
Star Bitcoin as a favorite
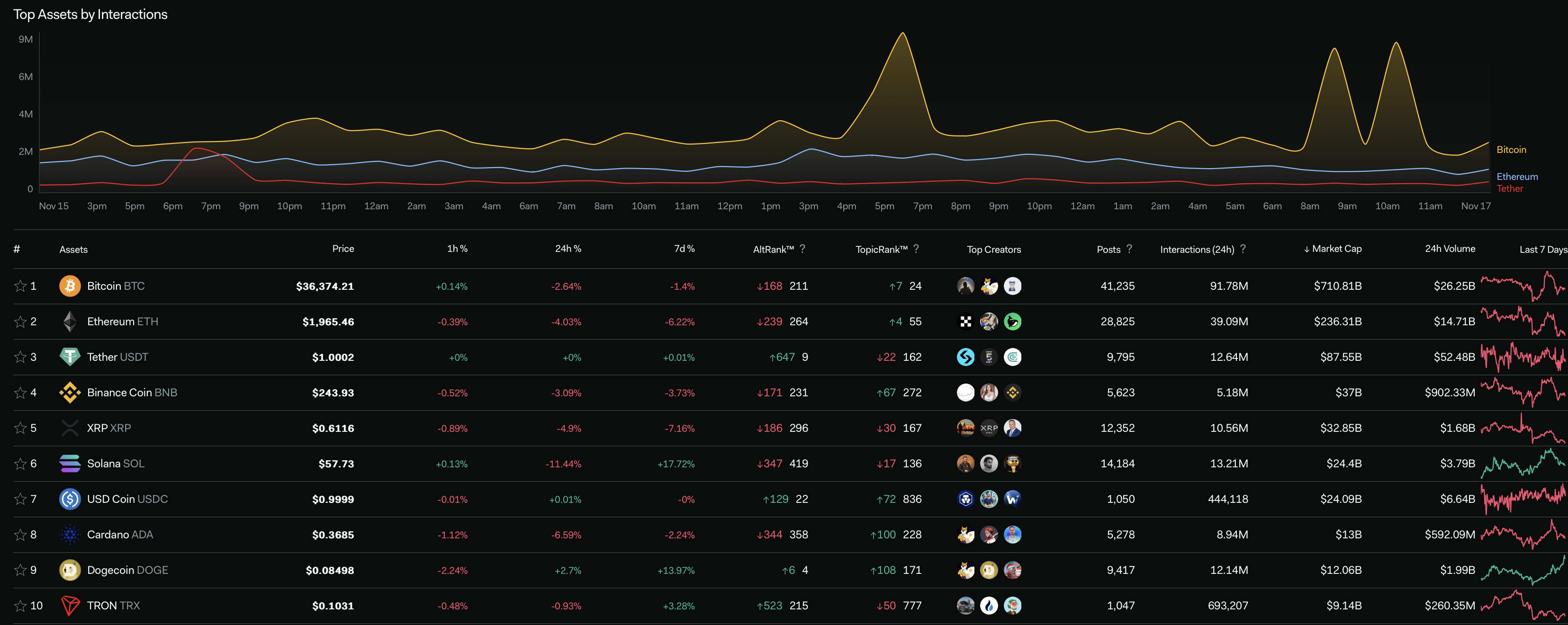pos(20,286)
